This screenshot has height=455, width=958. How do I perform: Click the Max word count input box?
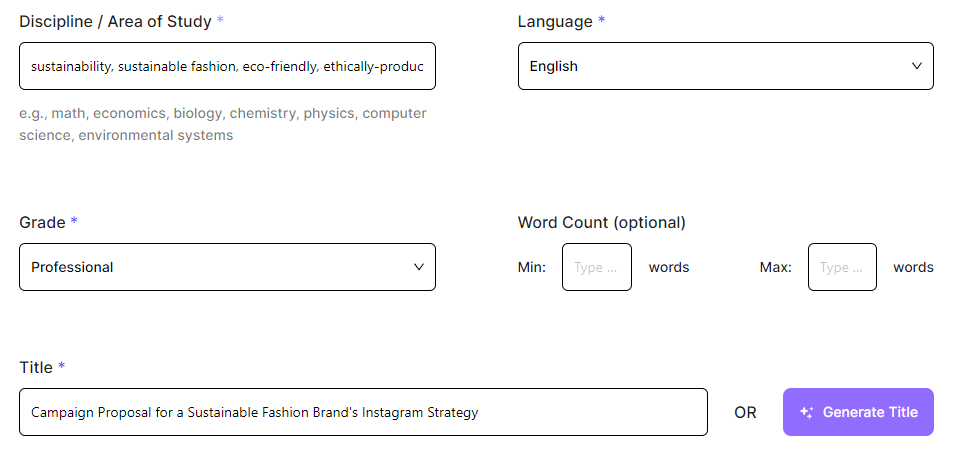tap(842, 267)
